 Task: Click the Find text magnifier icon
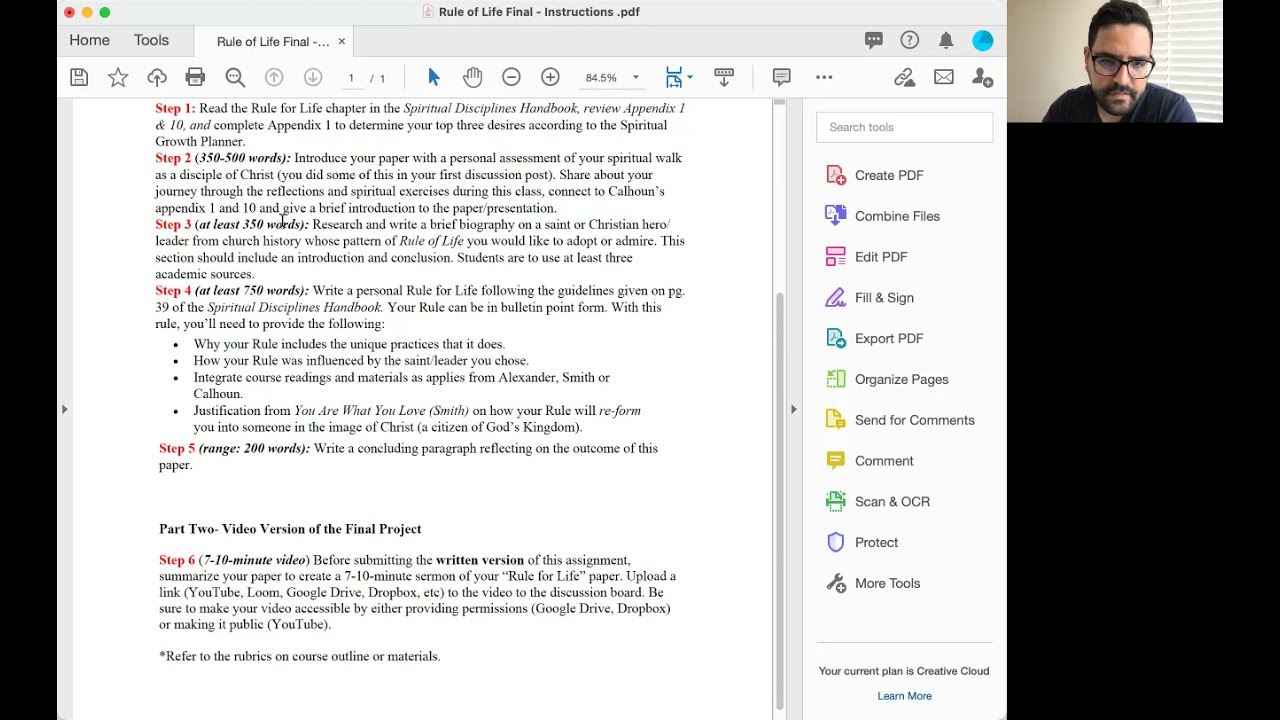[x=235, y=77]
